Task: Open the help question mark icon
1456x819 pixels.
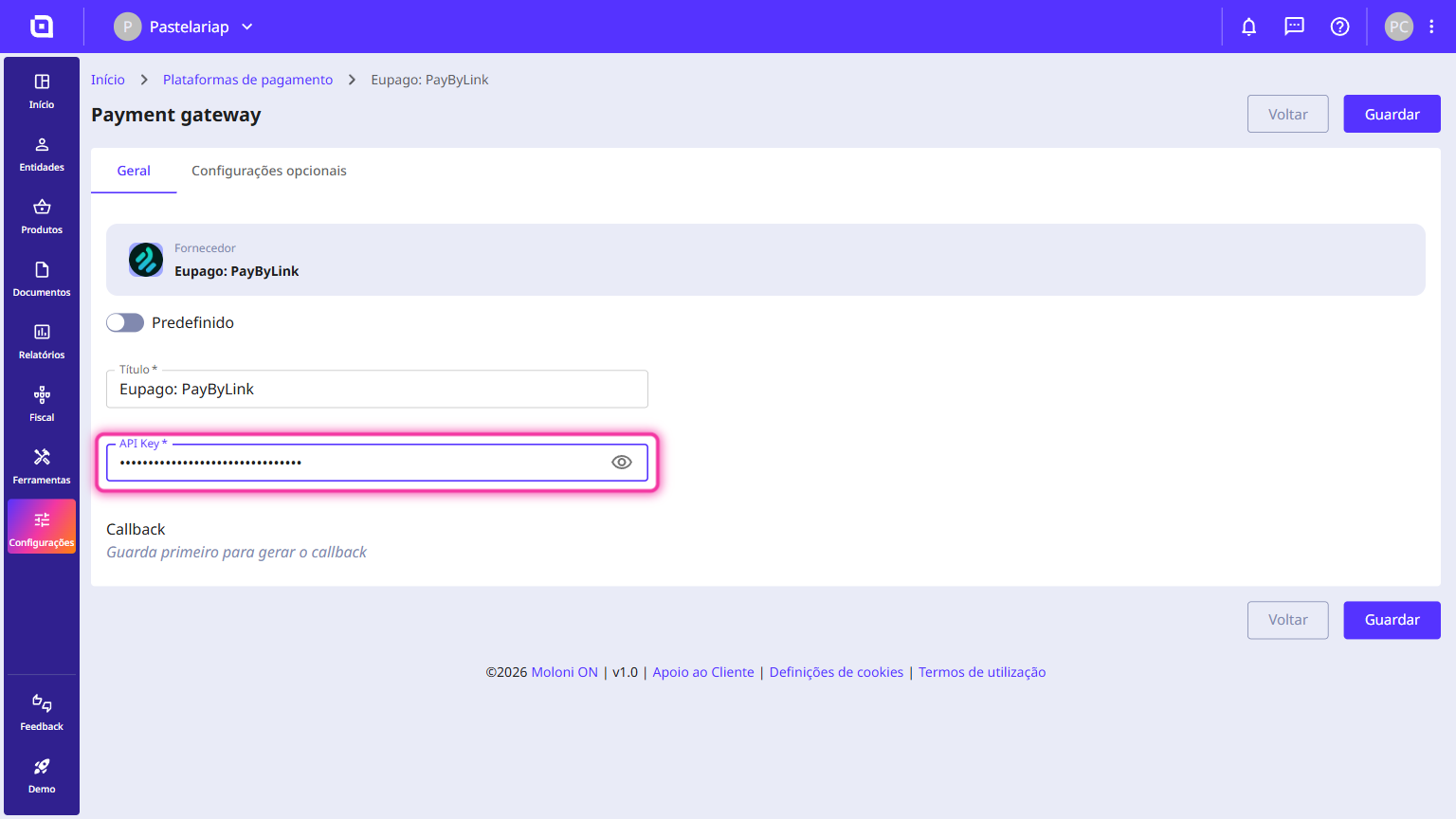Action: click(1339, 27)
